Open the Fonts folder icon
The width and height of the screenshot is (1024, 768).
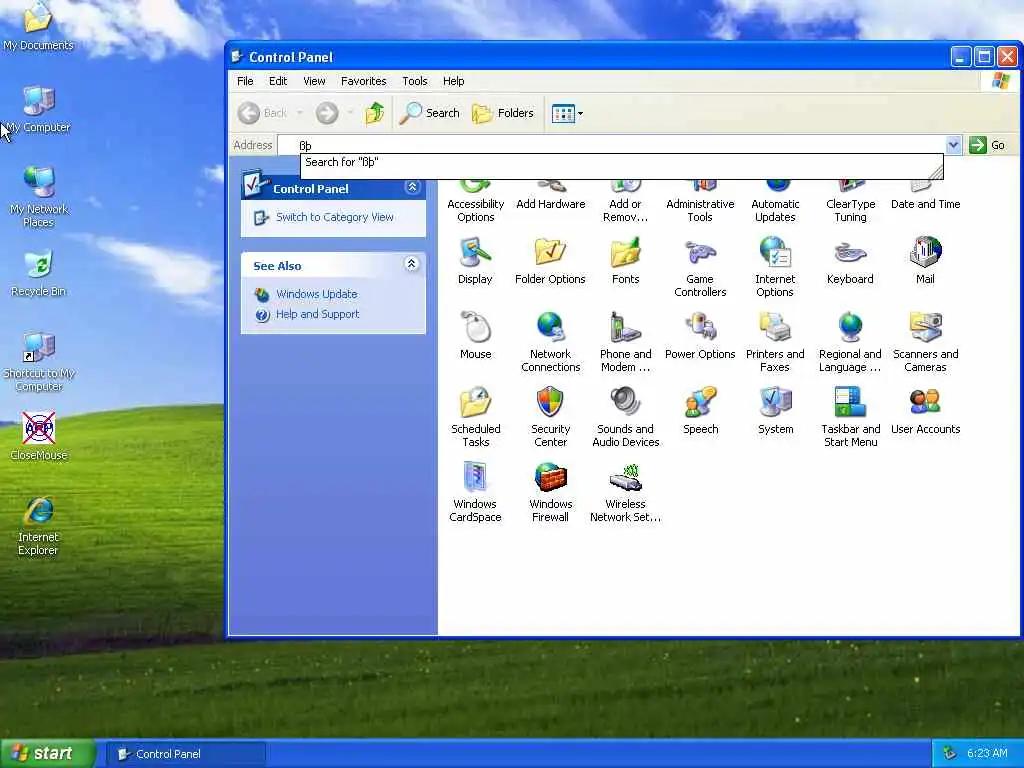coord(625,261)
